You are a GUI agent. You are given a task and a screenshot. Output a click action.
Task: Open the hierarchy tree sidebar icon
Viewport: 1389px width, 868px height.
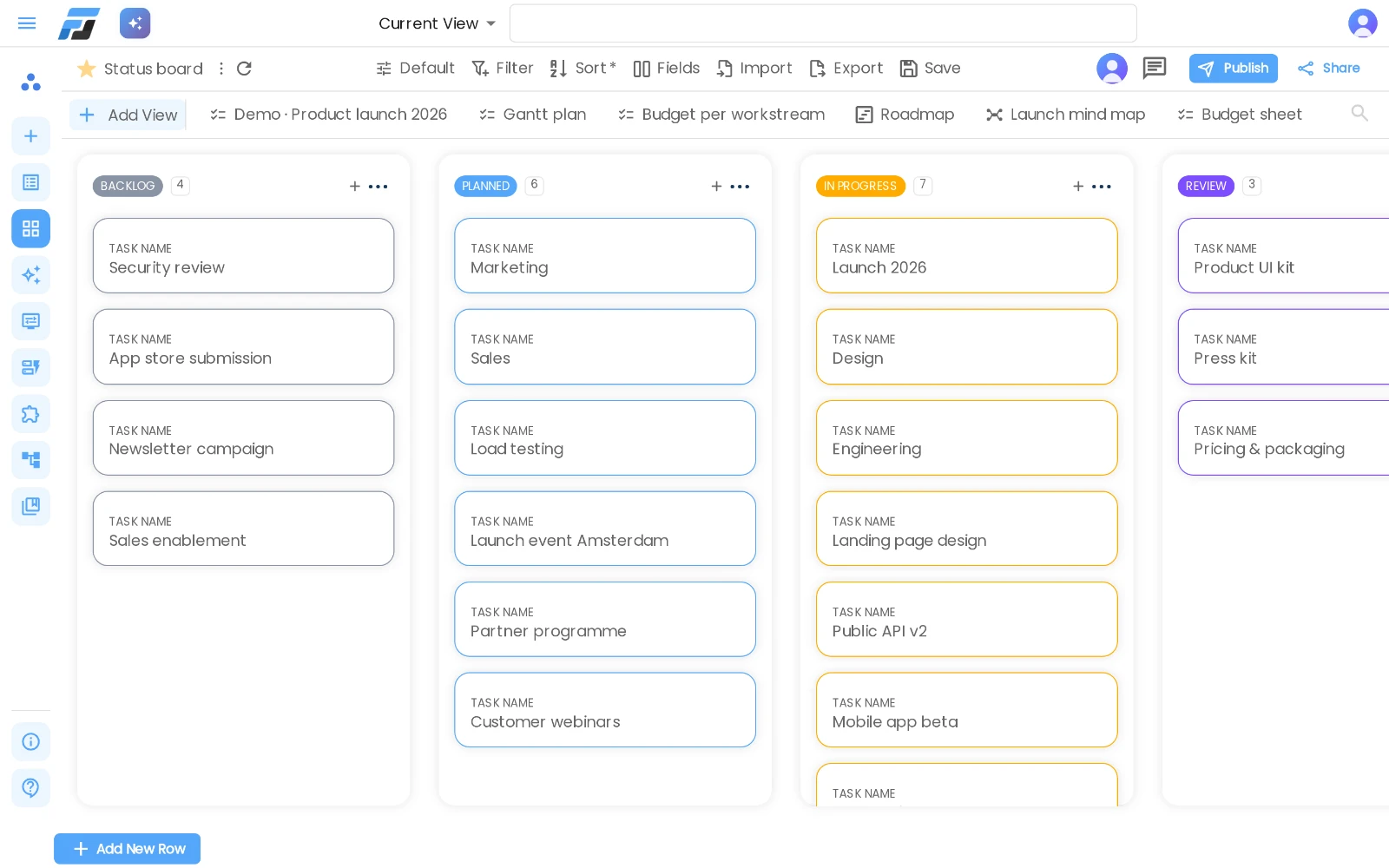click(30, 460)
